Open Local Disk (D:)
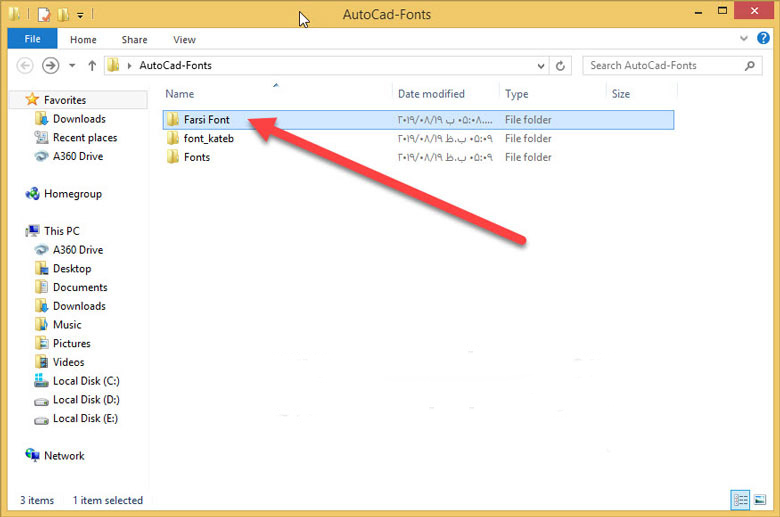This screenshot has height=517, width=780. click(x=86, y=400)
